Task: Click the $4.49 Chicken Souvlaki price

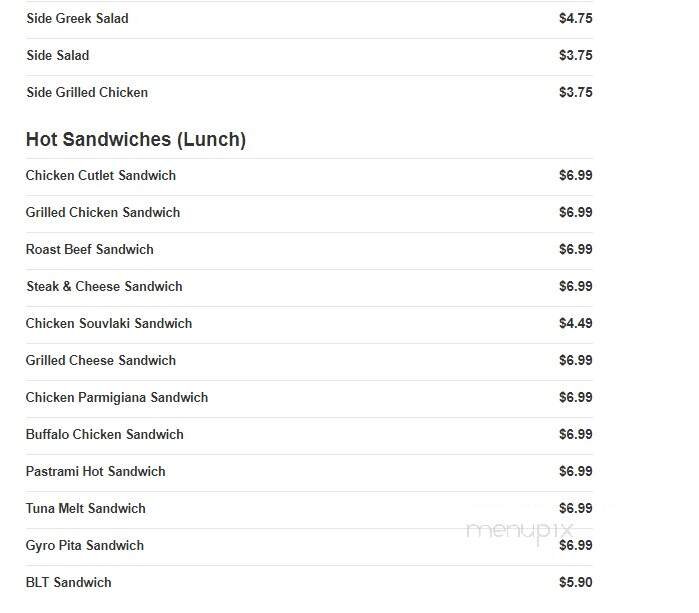Action: click(x=575, y=323)
